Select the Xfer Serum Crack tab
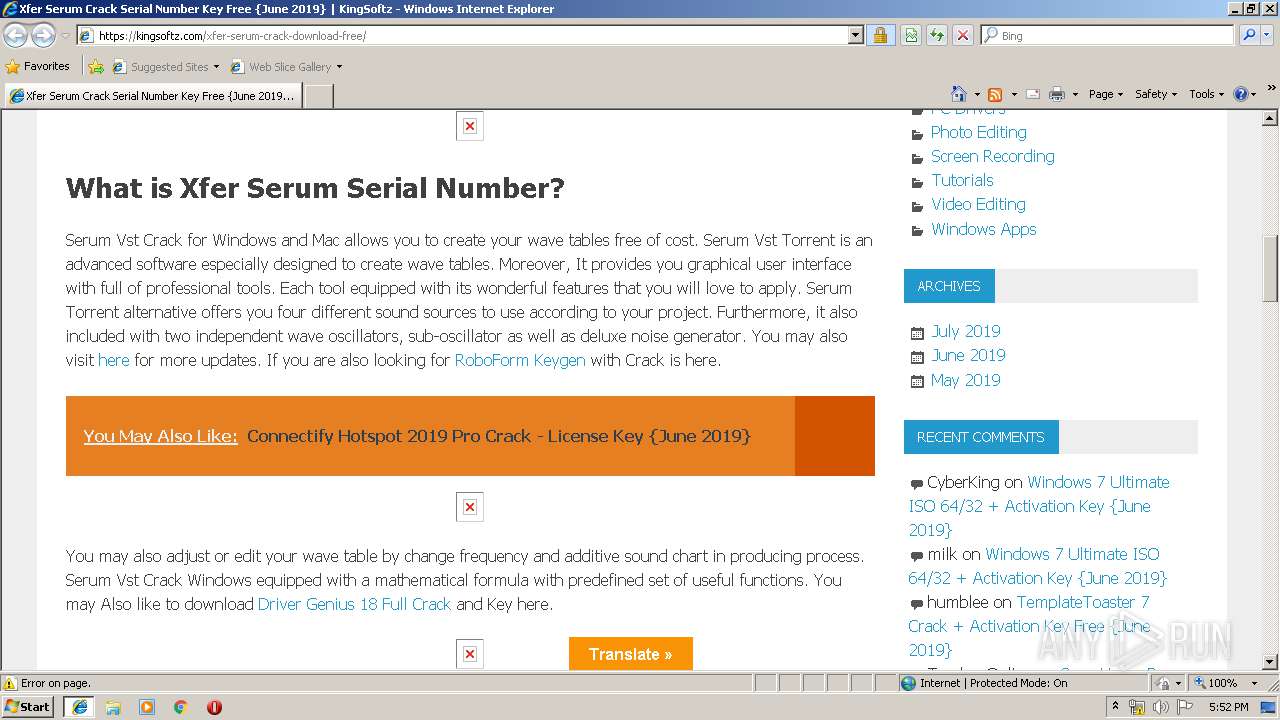The image size is (1280, 720). (x=152, y=96)
